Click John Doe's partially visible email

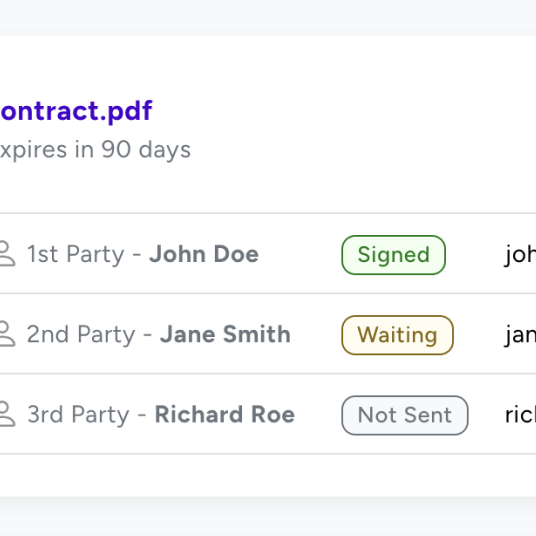pos(520,255)
